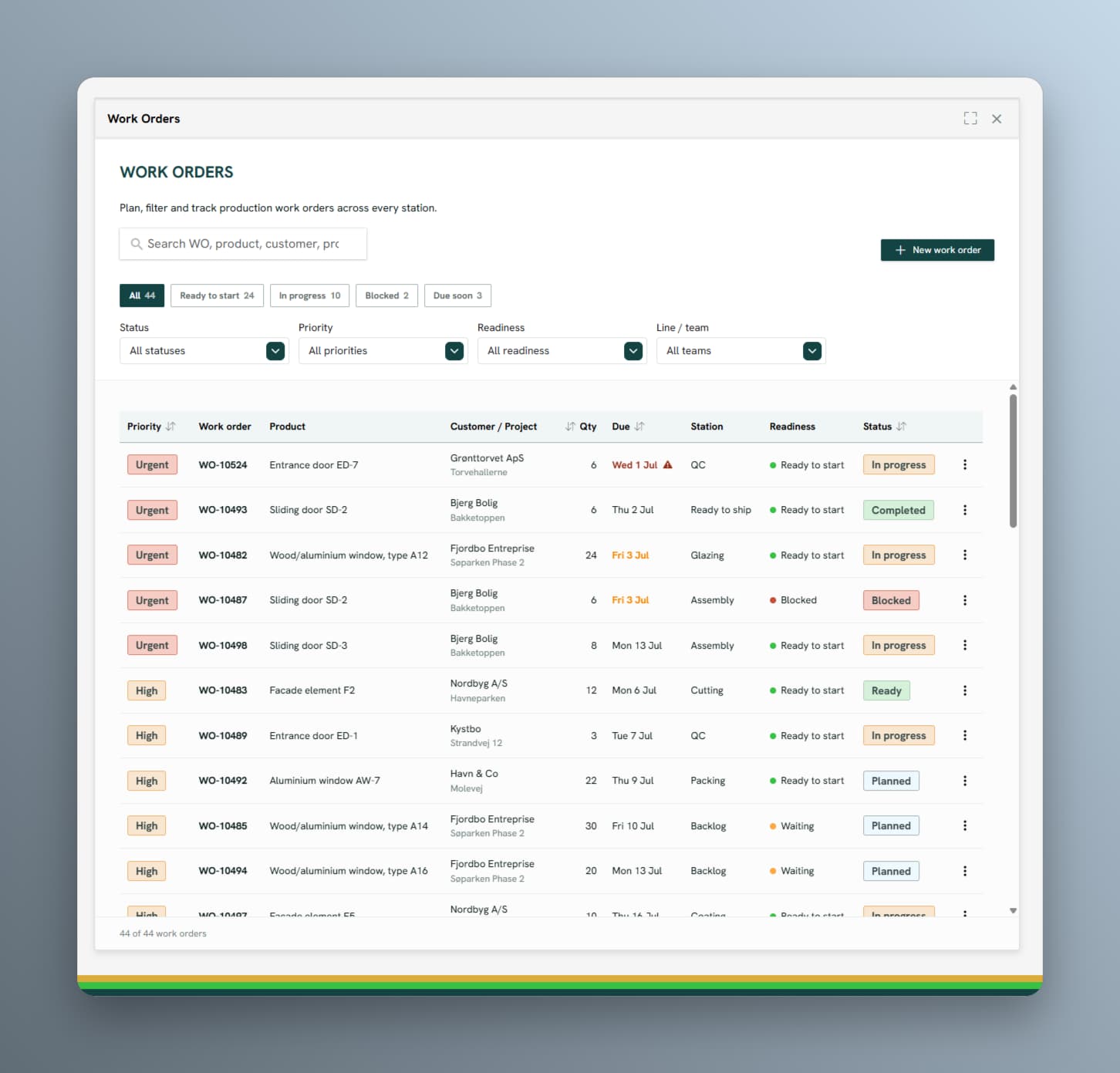
Task: Open row actions menu for WO-10483
Action: click(x=964, y=690)
